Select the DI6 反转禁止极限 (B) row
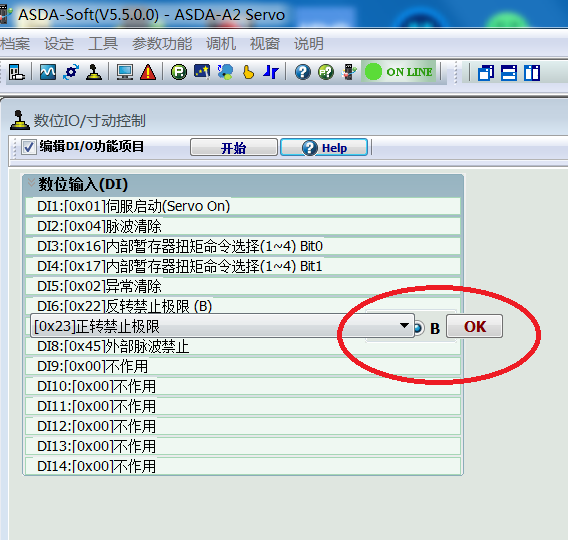The width and height of the screenshot is (568, 540). 243,306
